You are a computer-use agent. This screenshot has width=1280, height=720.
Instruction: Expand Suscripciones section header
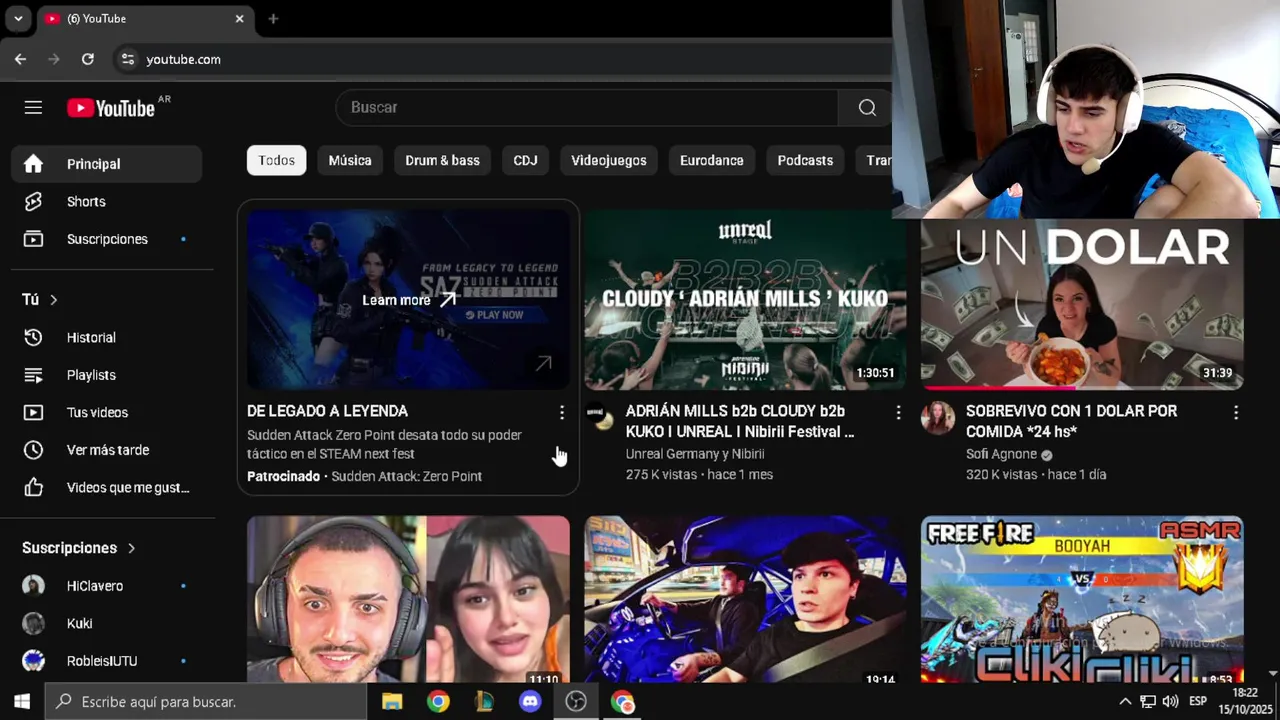point(79,548)
